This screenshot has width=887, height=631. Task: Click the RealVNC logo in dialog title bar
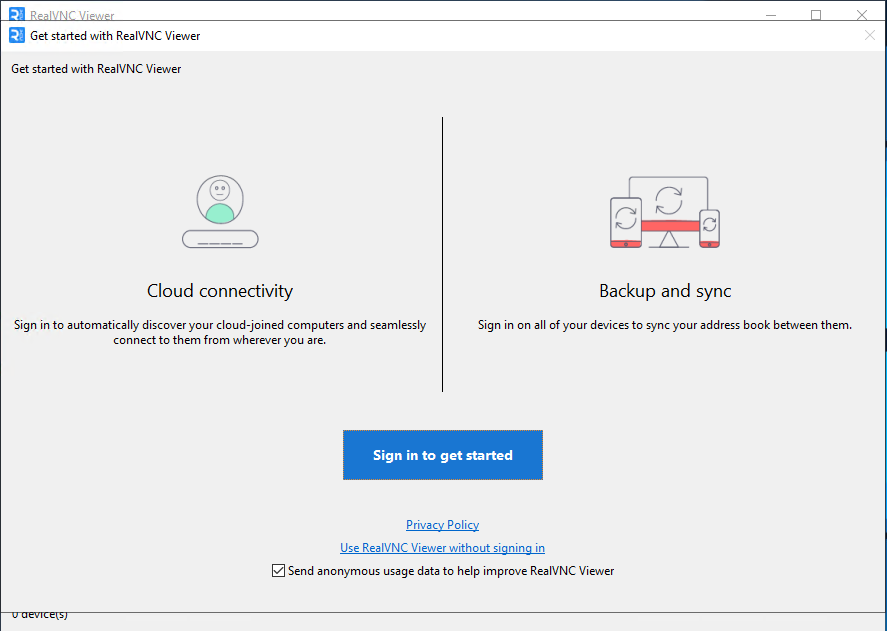pyautogui.click(x=17, y=35)
